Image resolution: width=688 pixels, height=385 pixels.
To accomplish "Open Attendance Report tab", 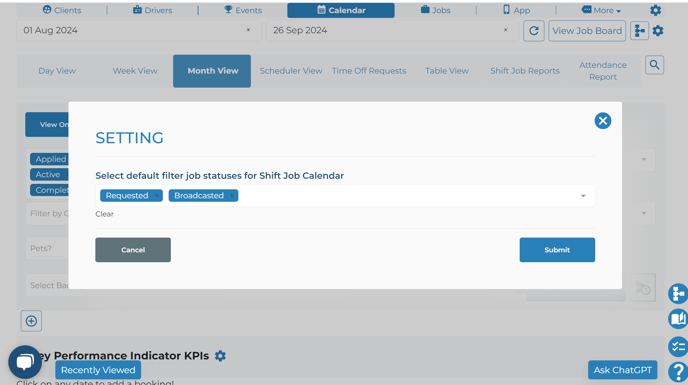I will pyautogui.click(x=603, y=71).
